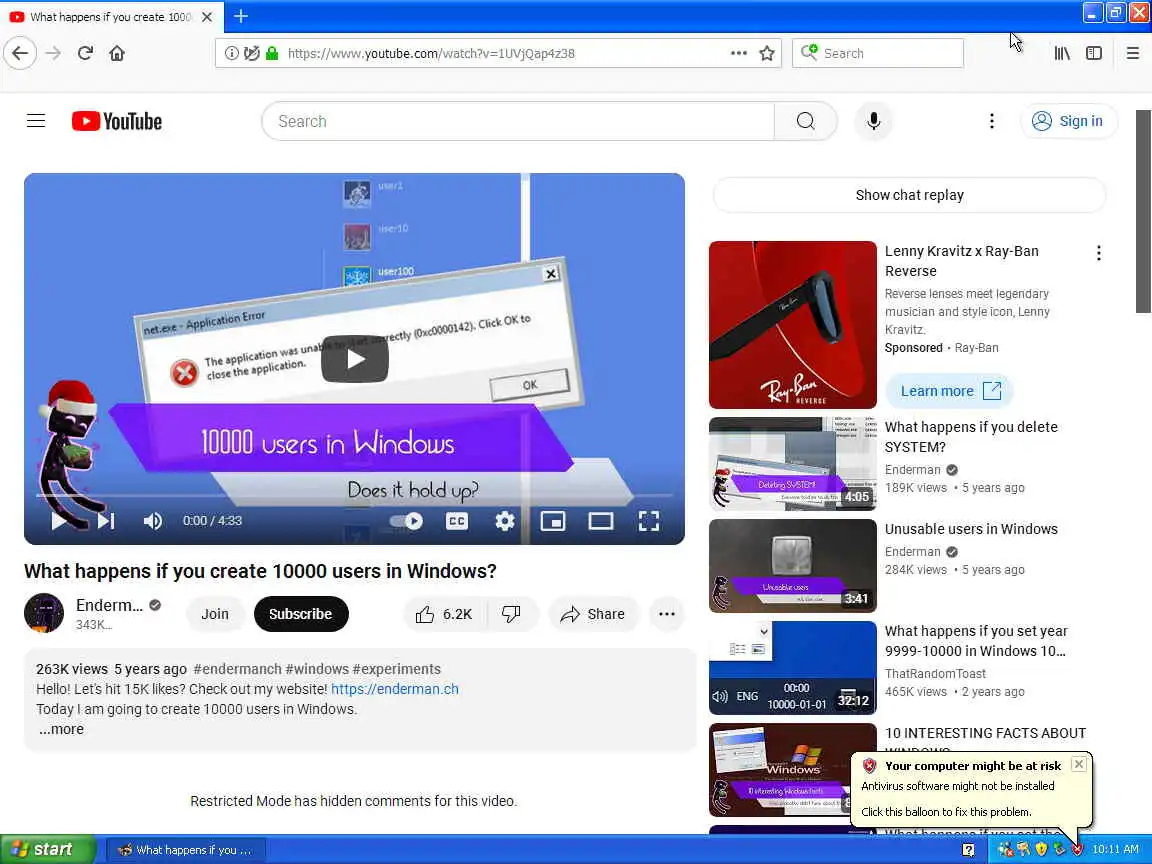1152x864 pixels.
Task: Go to YouTube home via logo
Action: coord(117,121)
